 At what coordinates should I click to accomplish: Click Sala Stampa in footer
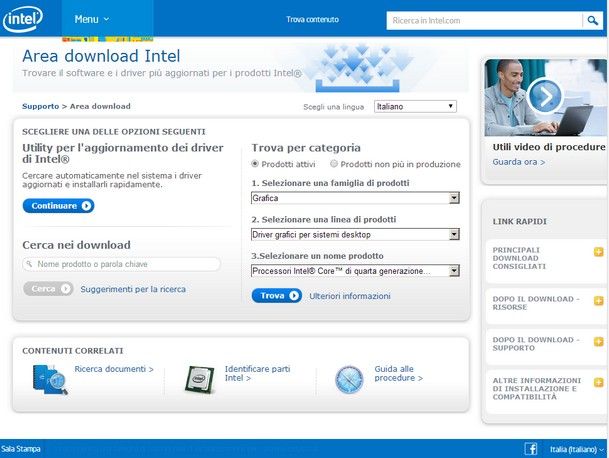coord(21,449)
